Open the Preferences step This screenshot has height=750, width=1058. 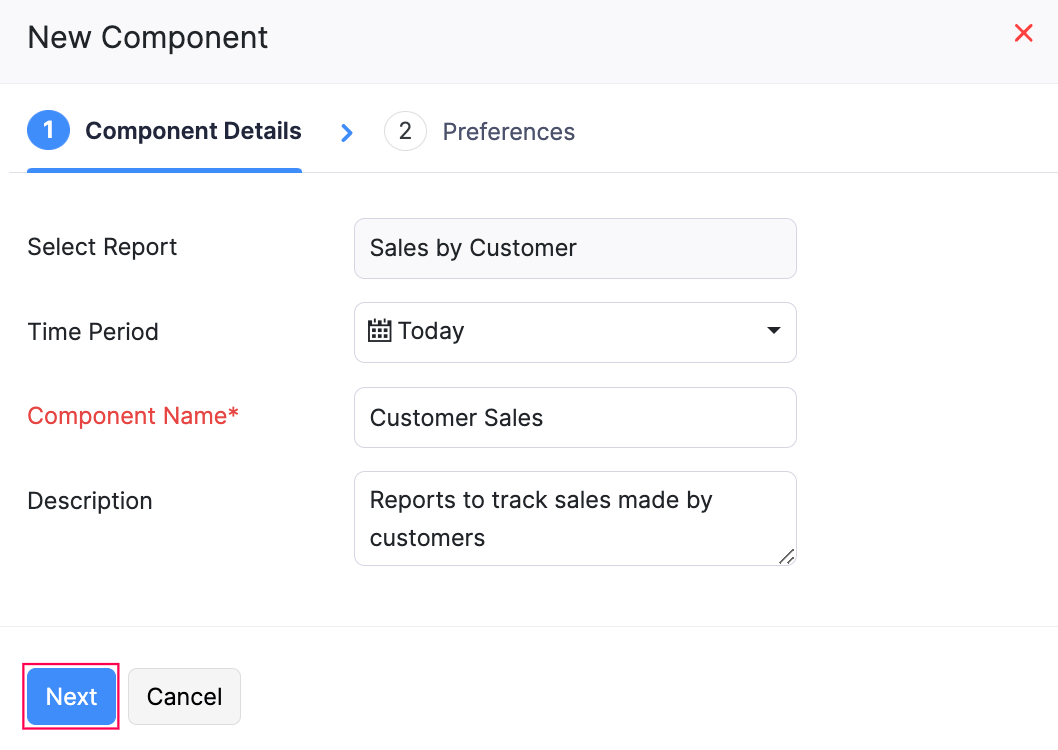pos(508,132)
